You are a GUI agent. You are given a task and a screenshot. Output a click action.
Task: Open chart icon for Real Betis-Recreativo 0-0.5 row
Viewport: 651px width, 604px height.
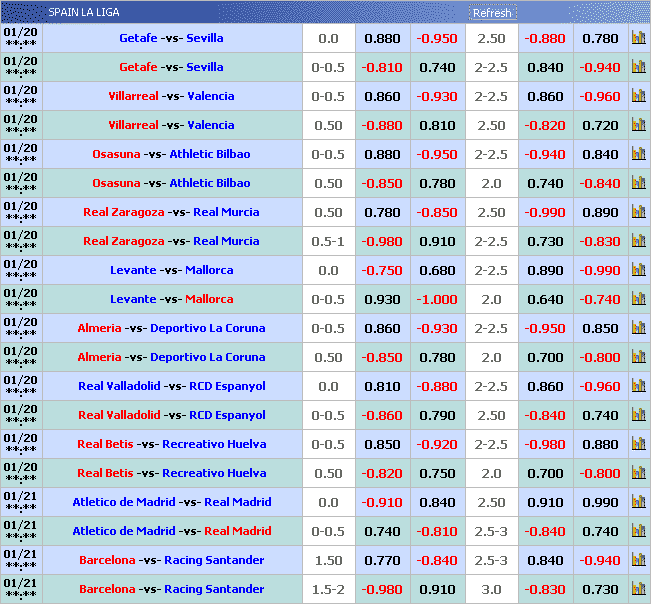tap(638, 444)
